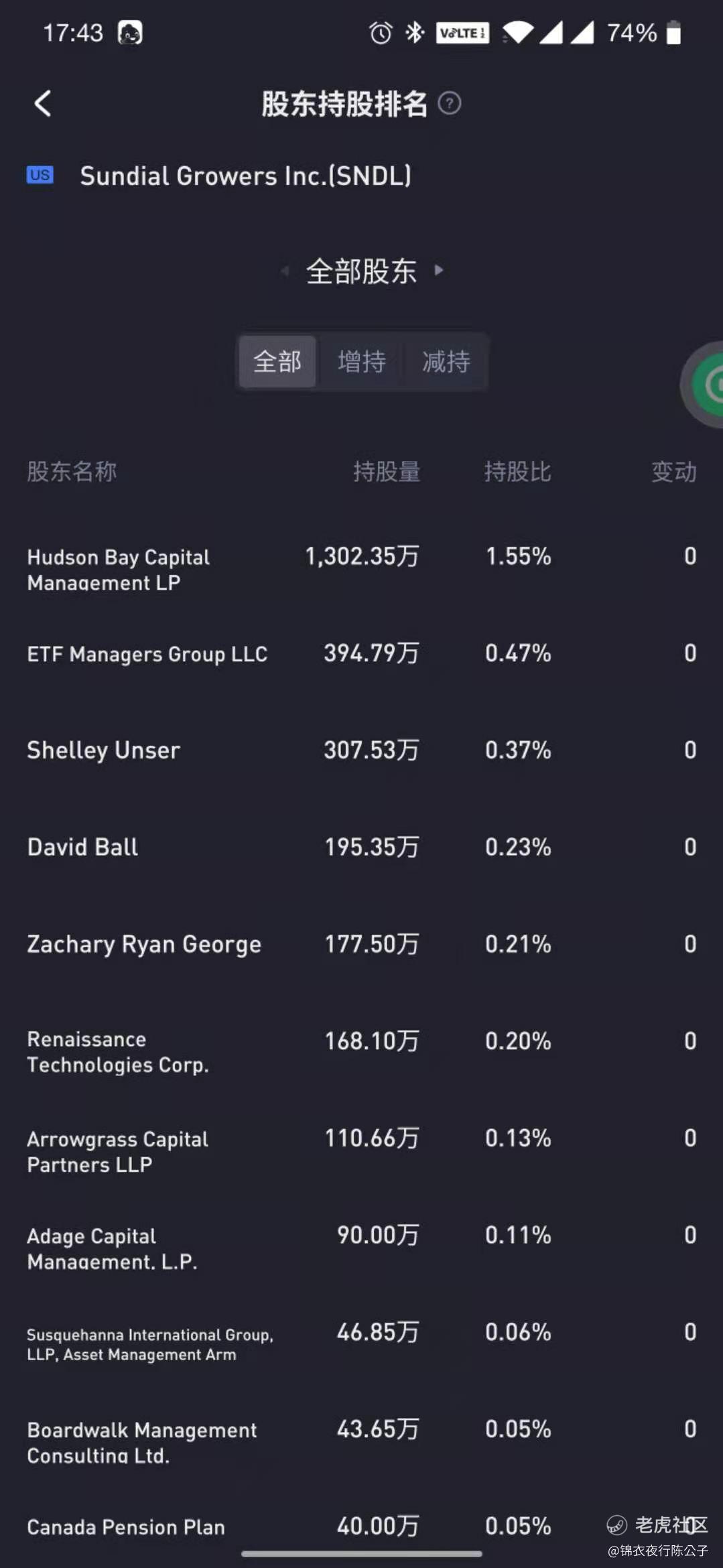Open Renaissance Technologies Corp. entry

coord(362,1052)
